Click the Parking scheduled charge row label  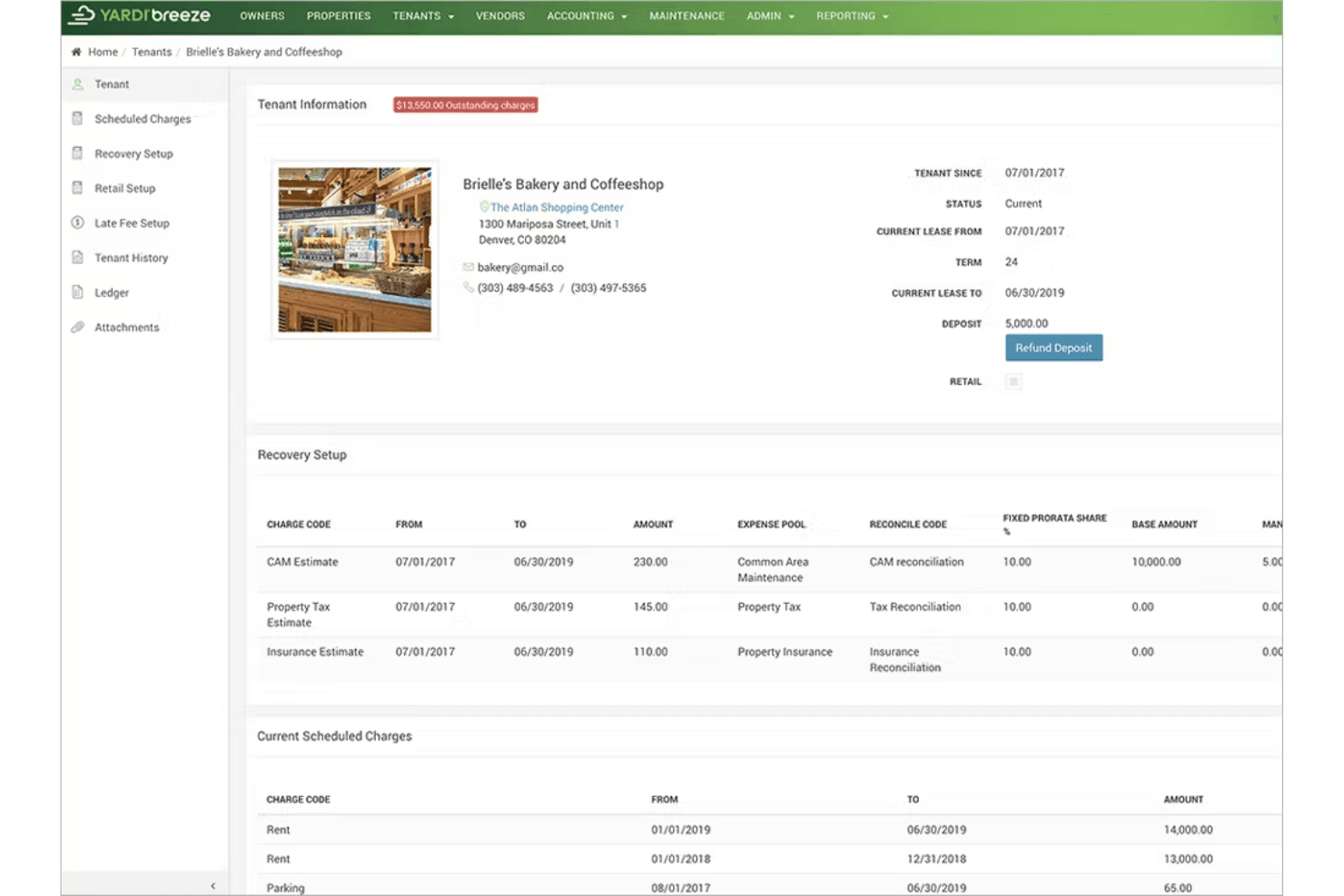point(285,888)
